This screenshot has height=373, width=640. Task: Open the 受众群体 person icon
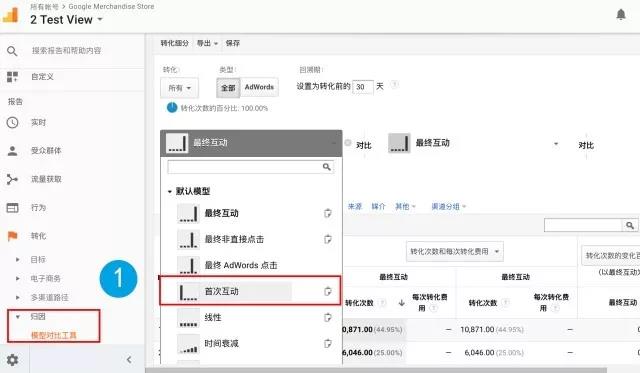coord(12,151)
